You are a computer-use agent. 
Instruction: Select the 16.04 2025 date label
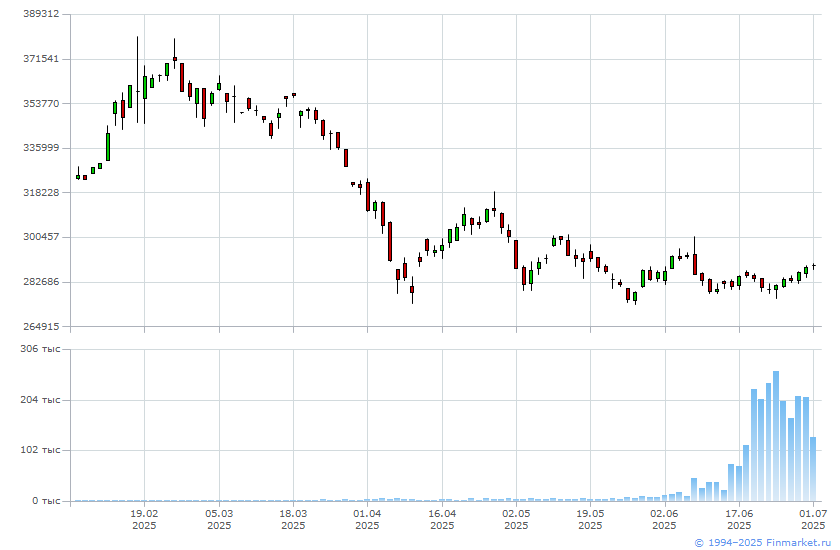442,519
